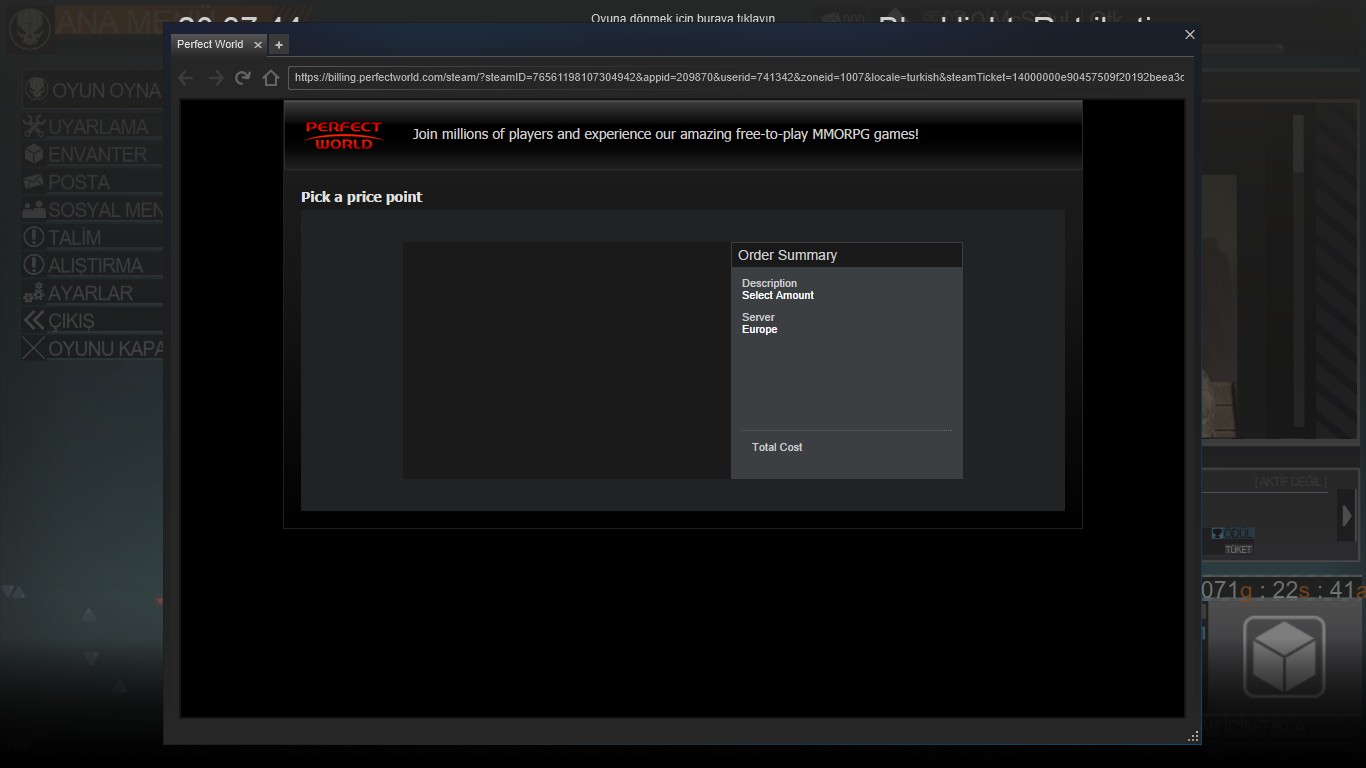Open AYARLAR in game menu
This screenshot has width=1366, height=768.
click(x=92, y=294)
